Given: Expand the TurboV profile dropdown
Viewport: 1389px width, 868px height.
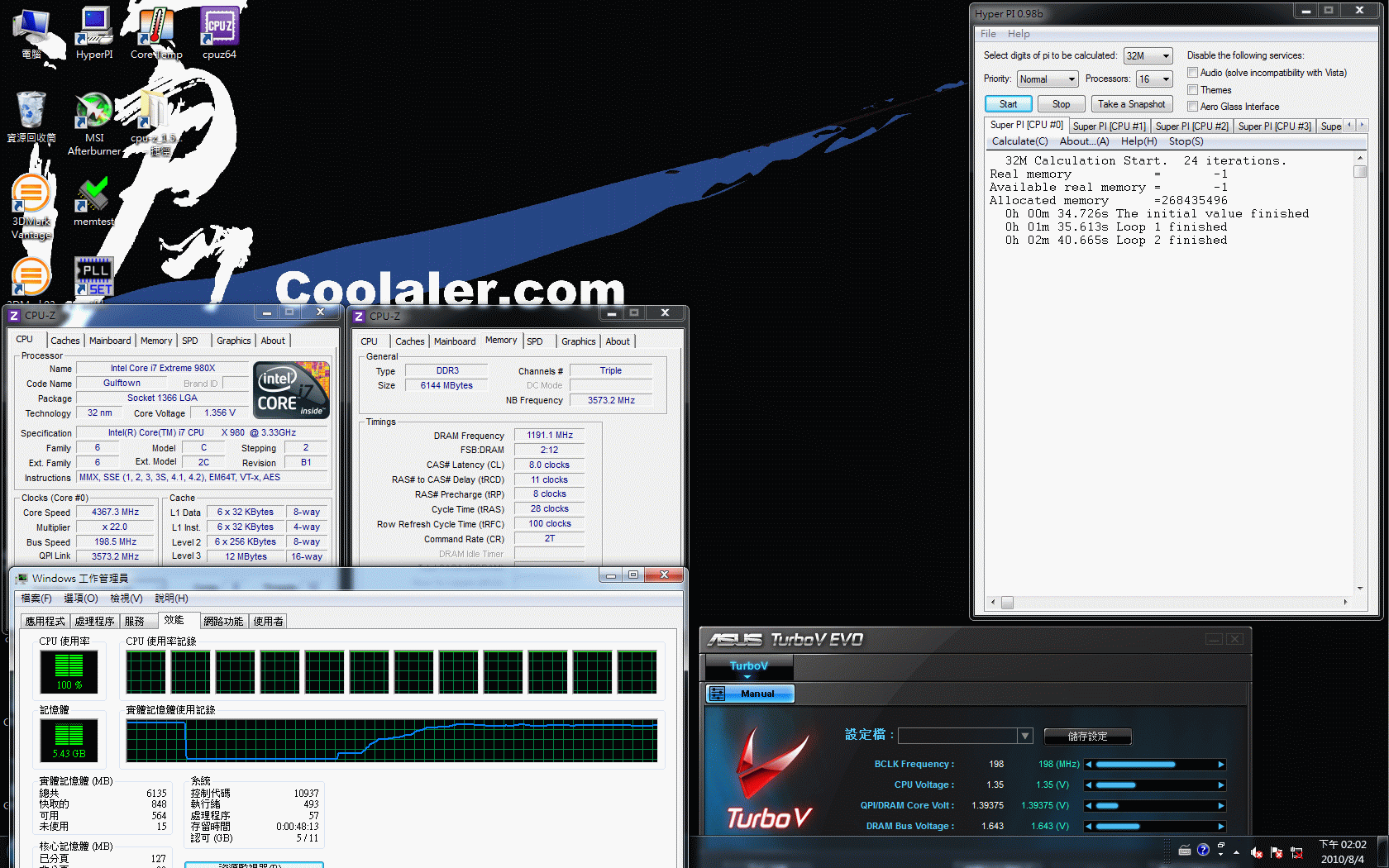Looking at the screenshot, I should (1025, 736).
